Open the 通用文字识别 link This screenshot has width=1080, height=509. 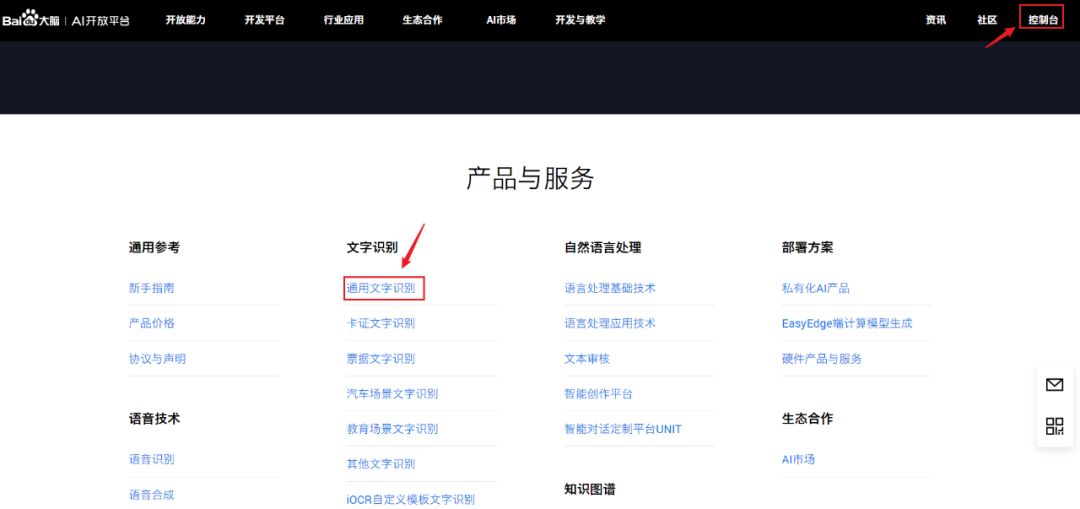coord(381,288)
